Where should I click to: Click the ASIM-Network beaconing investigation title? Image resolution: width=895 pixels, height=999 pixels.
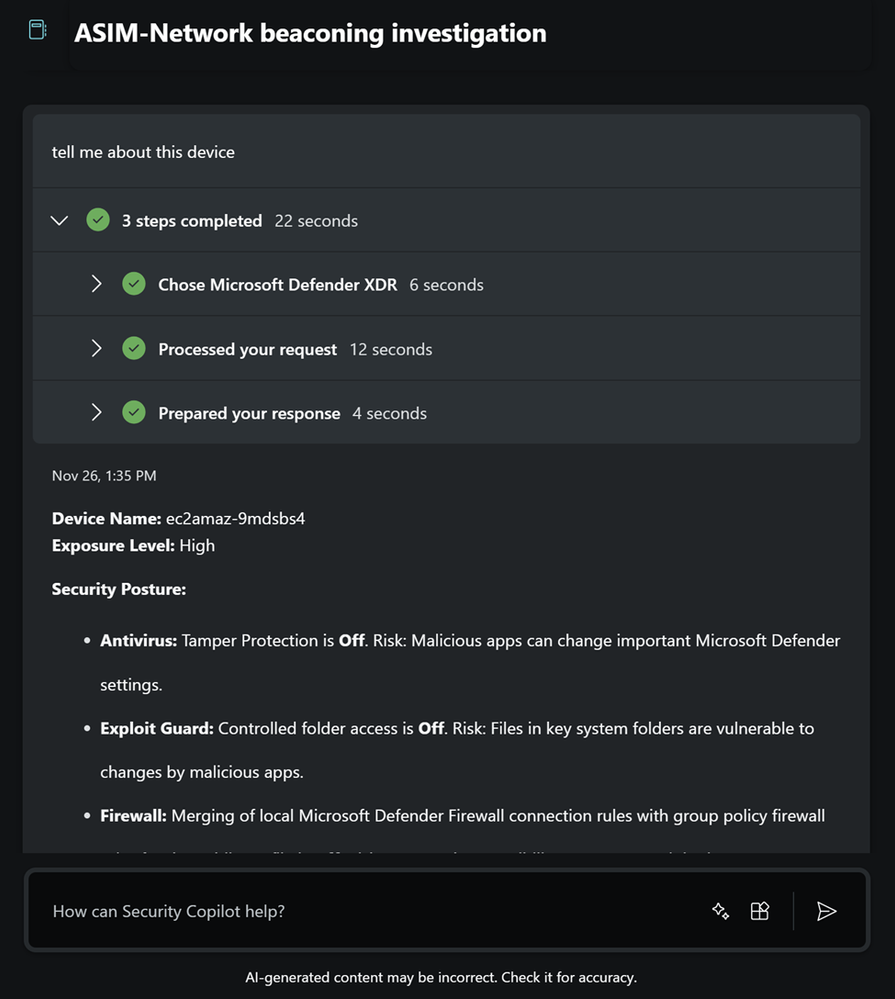310,33
